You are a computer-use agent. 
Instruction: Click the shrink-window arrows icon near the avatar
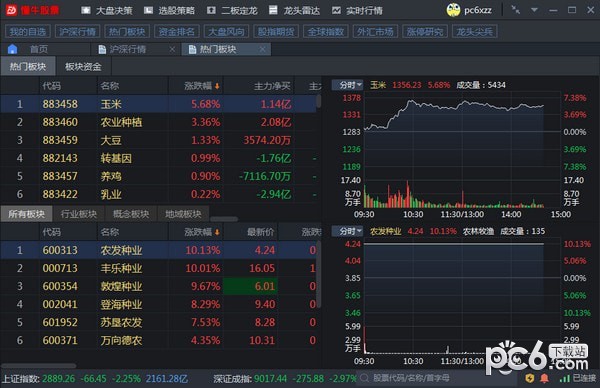click(516, 10)
